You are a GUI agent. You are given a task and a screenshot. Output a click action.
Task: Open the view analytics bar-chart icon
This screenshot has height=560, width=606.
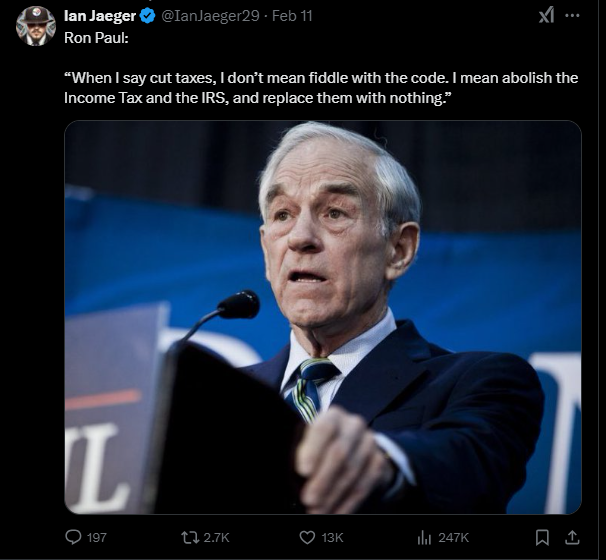click(x=422, y=538)
